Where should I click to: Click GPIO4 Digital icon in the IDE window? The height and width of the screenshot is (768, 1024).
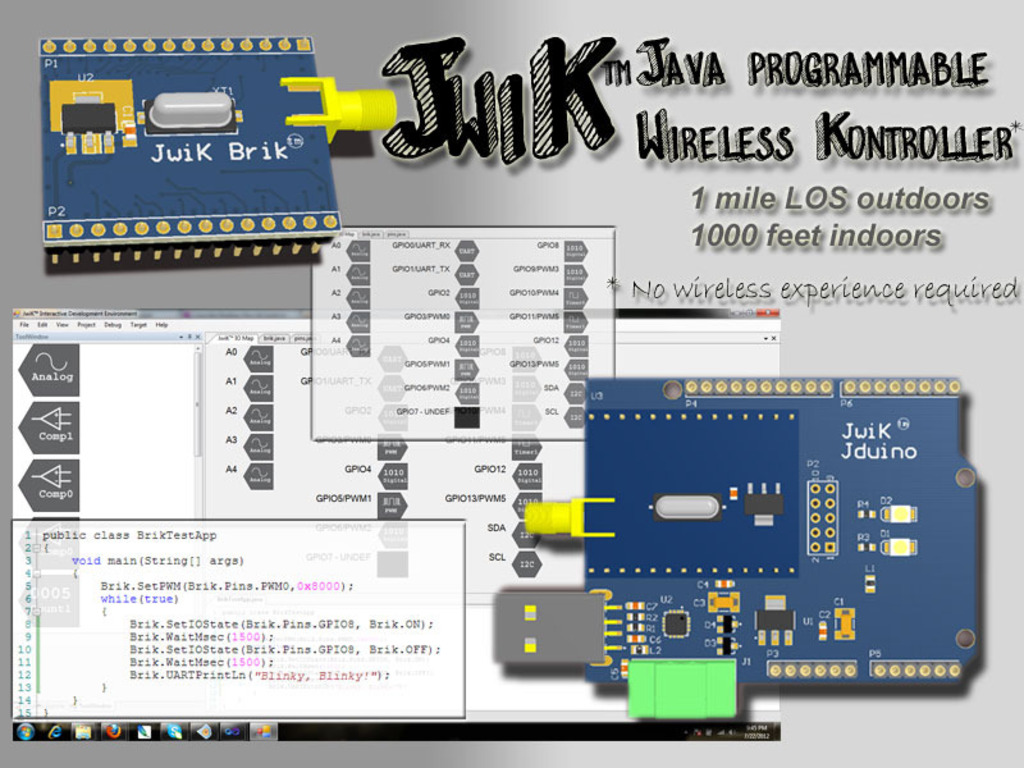coord(393,476)
